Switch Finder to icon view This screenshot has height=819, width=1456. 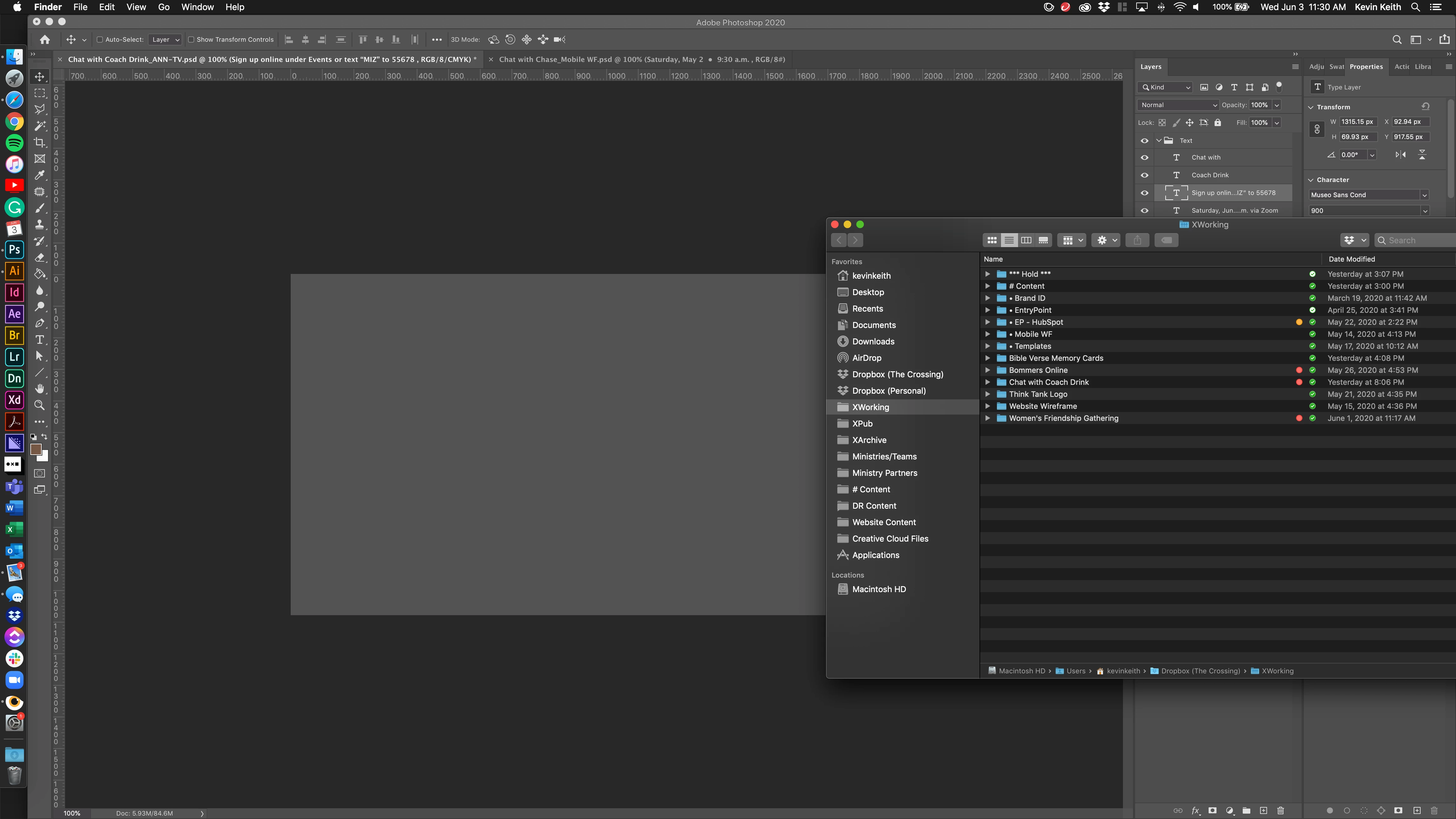coord(992,240)
